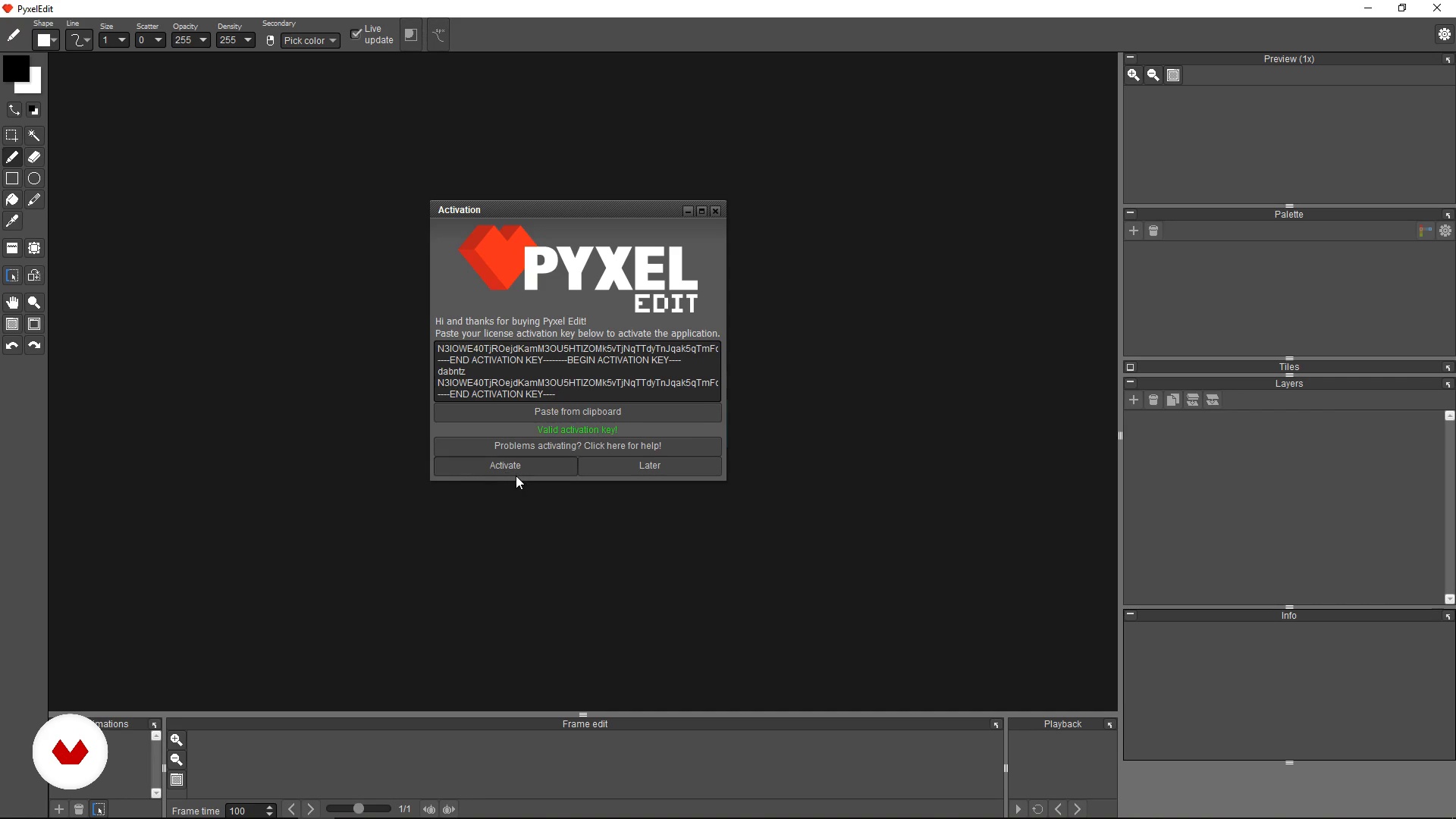1456x819 pixels.
Task: Add a new animation in Animations panel
Action: pyautogui.click(x=59, y=810)
